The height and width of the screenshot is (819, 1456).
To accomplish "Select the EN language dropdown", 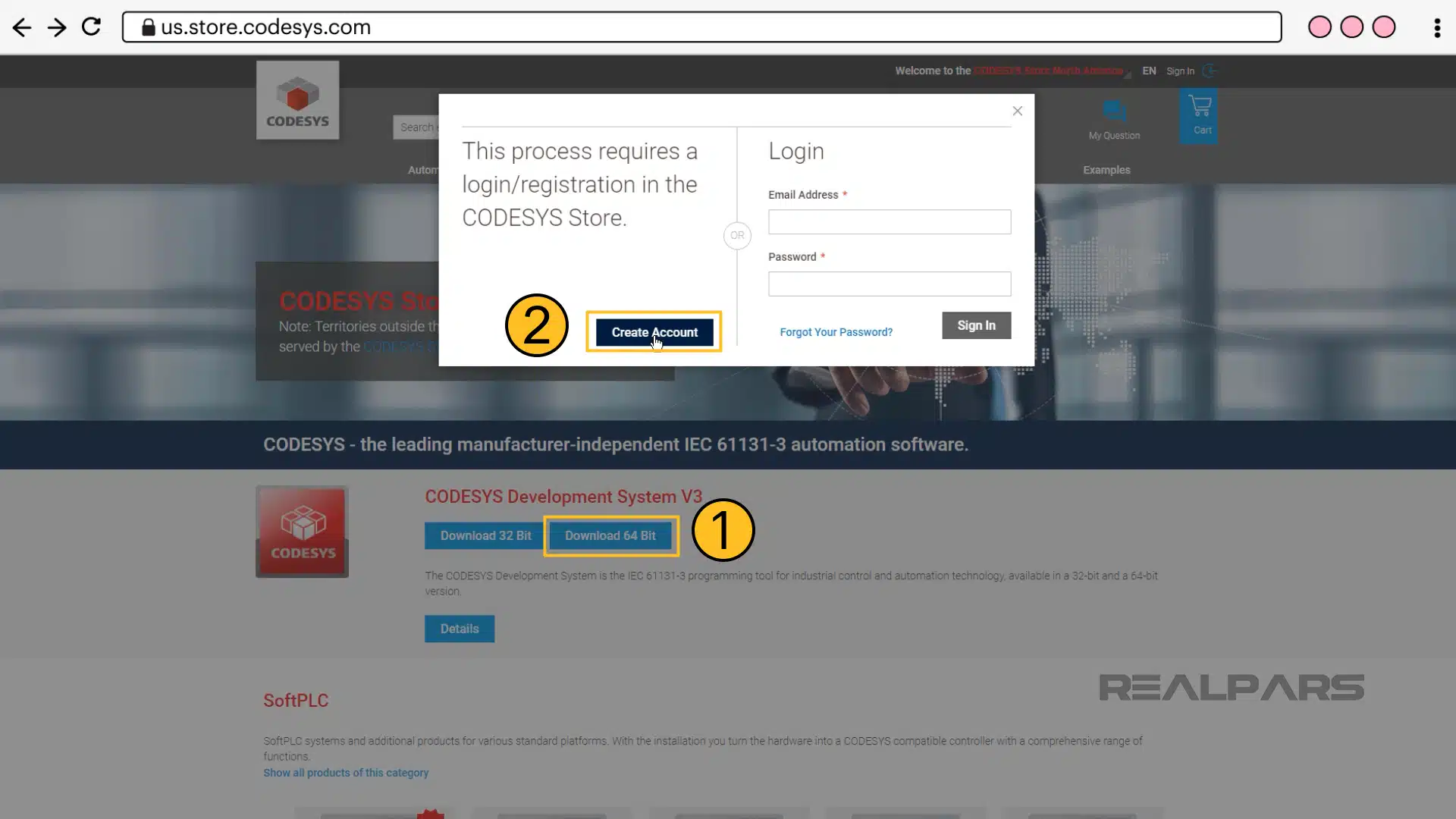I will coord(1149,70).
